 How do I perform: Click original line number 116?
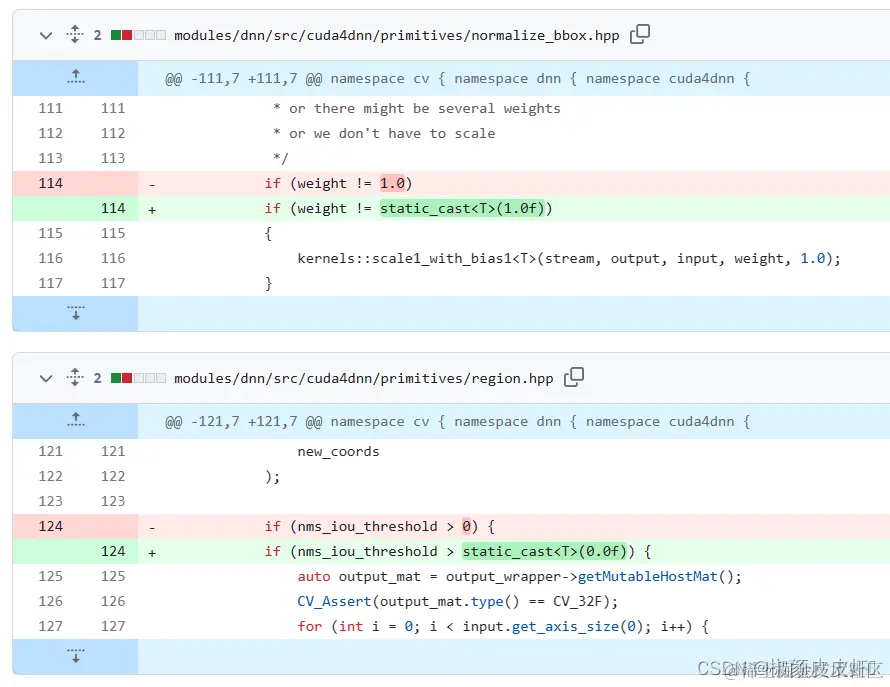[51, 258]
